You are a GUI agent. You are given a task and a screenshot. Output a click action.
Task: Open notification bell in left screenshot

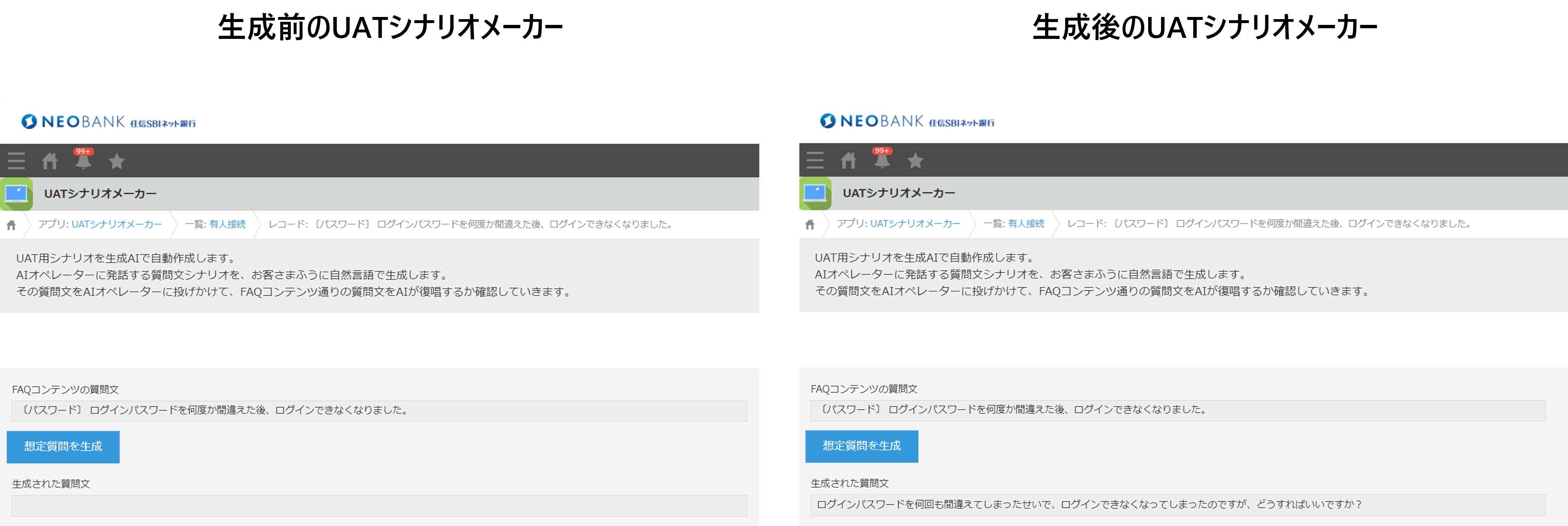83,161
